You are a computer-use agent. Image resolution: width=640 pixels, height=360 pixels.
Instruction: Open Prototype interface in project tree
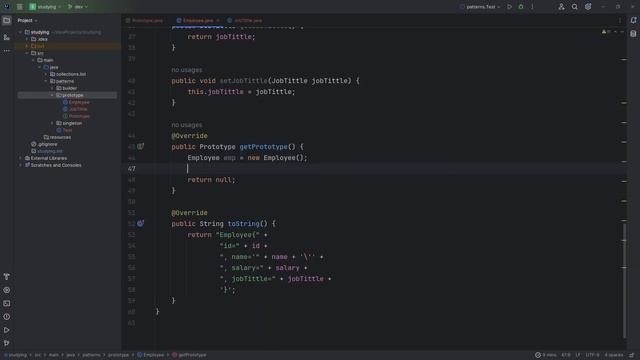click(79, 116)
